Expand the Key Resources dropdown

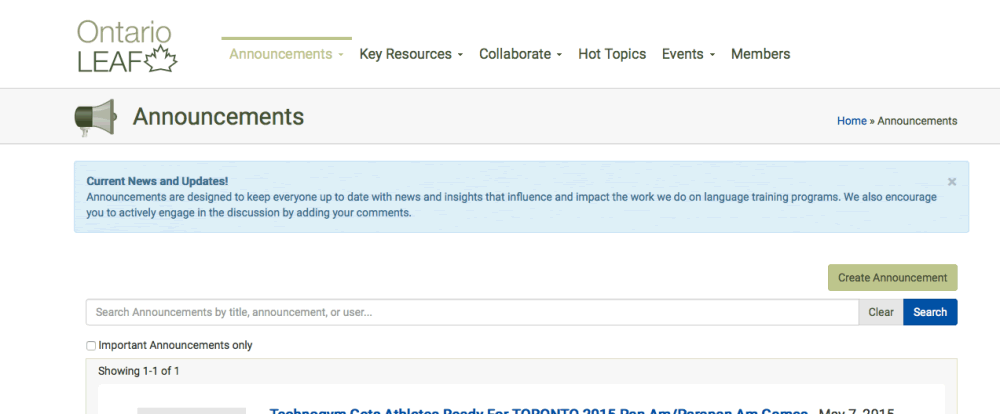pos(411,54)
